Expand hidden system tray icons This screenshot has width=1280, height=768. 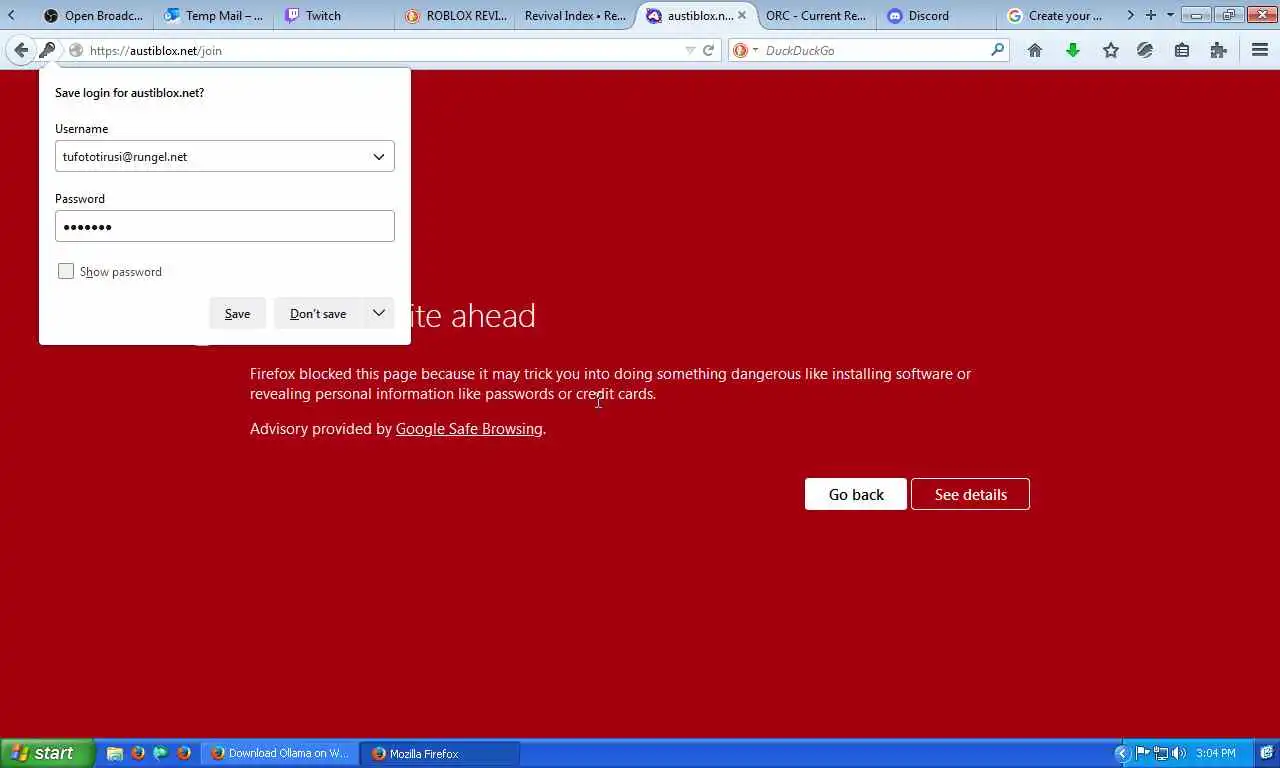pos(1121,753)
